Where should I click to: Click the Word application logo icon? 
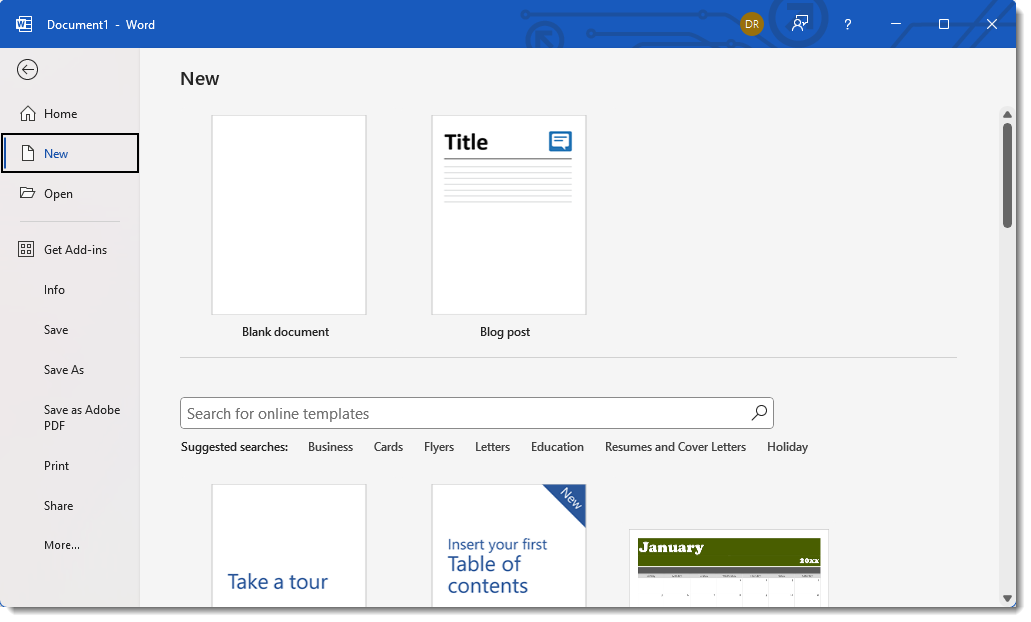[x=24, y=24]
